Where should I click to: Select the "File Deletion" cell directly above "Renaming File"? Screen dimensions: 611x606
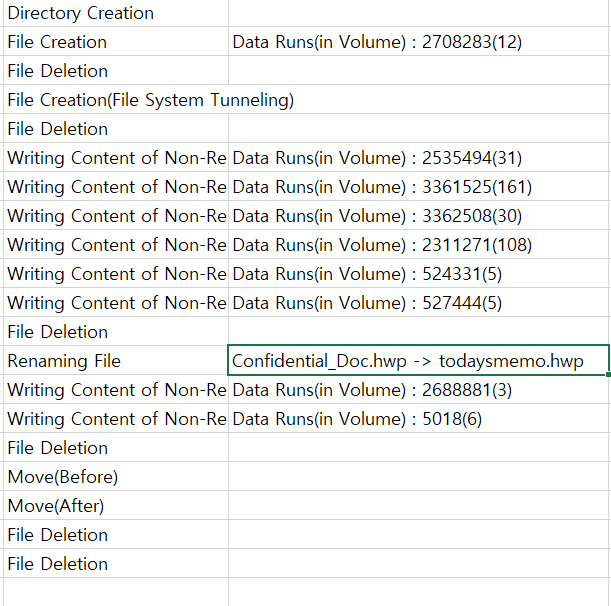pos(116,332)
